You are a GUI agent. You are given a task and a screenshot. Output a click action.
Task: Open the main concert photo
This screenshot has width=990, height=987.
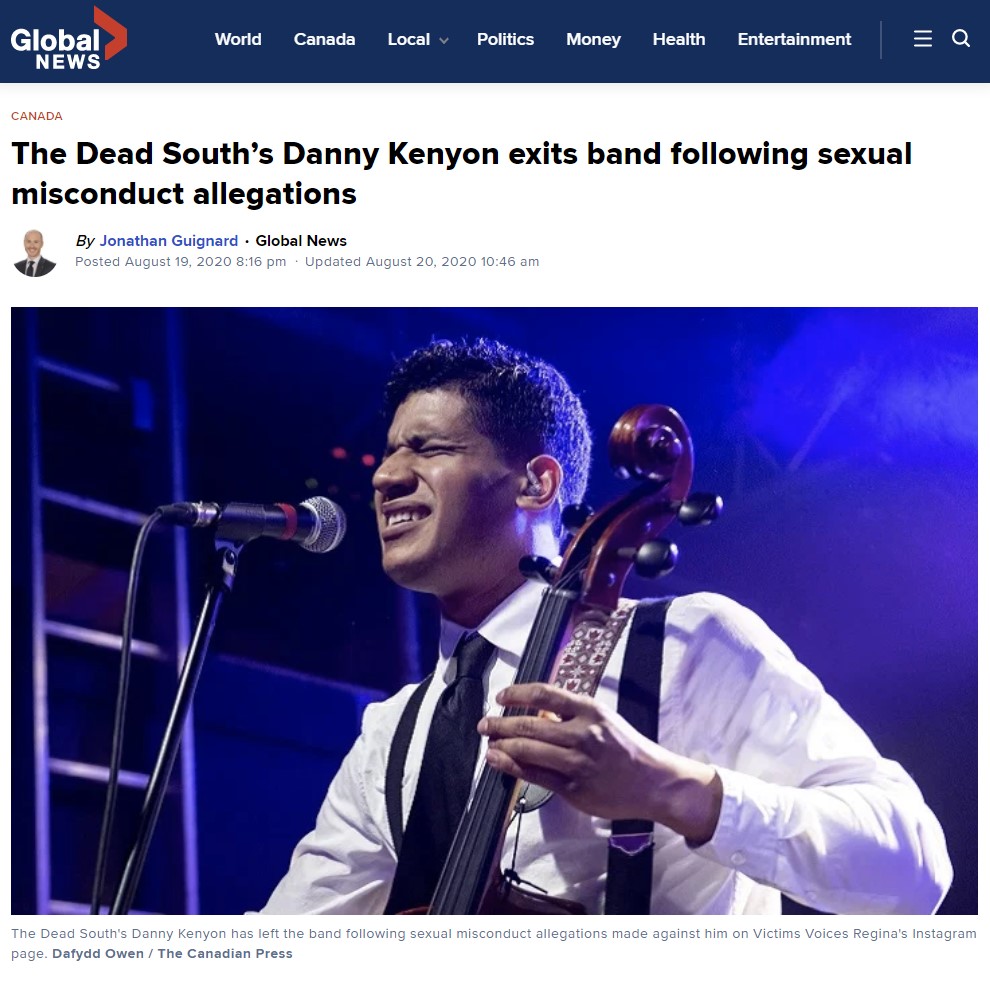click(x=494, y=611)
